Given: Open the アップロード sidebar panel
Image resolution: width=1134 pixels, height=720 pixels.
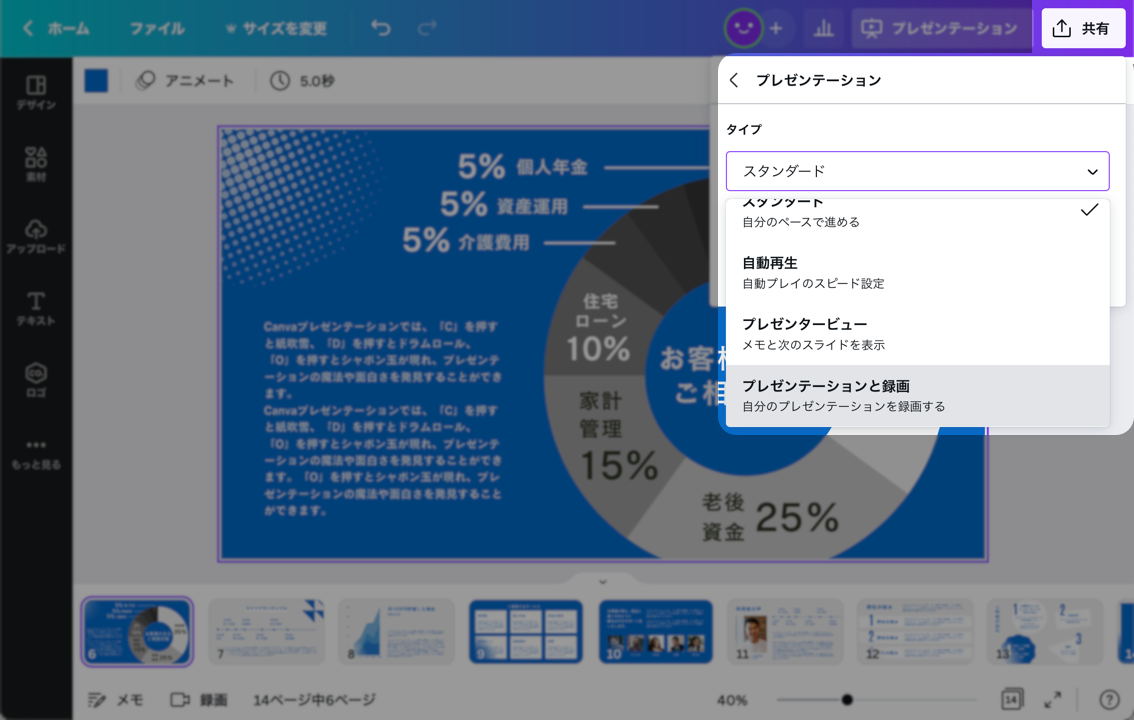Looking at the screenshot, I should click(x=36, y=236).
